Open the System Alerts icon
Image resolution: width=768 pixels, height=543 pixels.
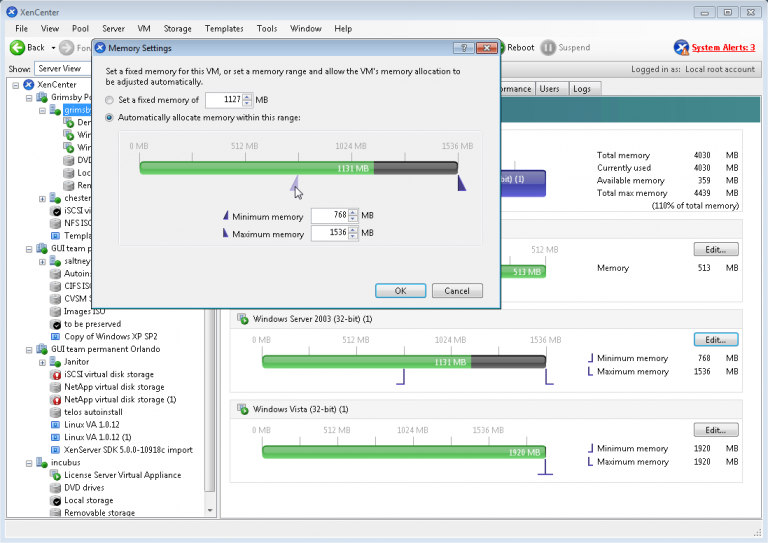pyautogui.click(x=681, y=47)
